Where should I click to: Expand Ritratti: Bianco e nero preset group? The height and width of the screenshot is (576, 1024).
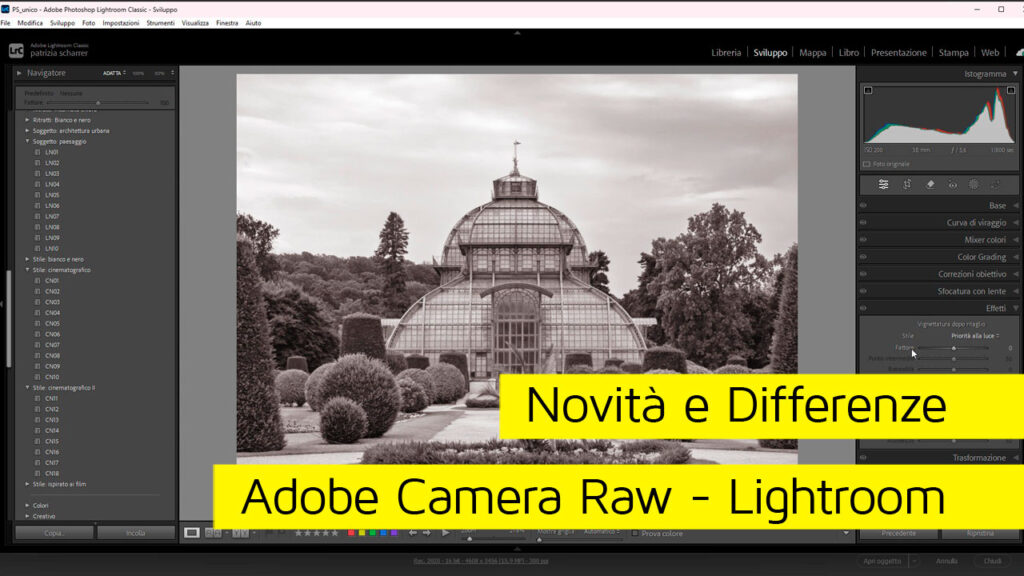pyautogui.click(x=27, y=120)
